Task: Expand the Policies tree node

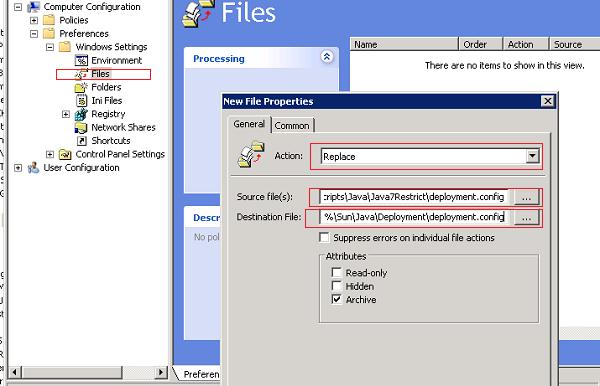Action: [34, 20]
